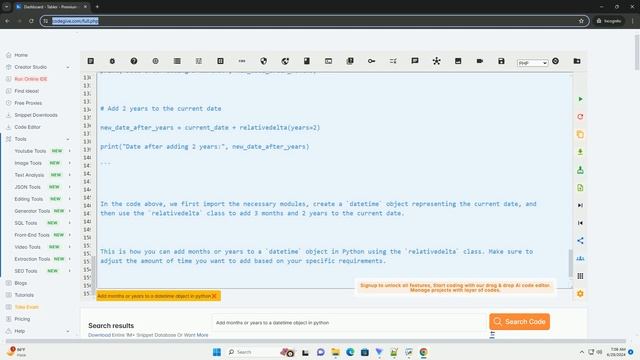Viewport: 640px width, 360px height.
Task: Open the folder icon ending the toolbar
Action: (x=577, y=61)
